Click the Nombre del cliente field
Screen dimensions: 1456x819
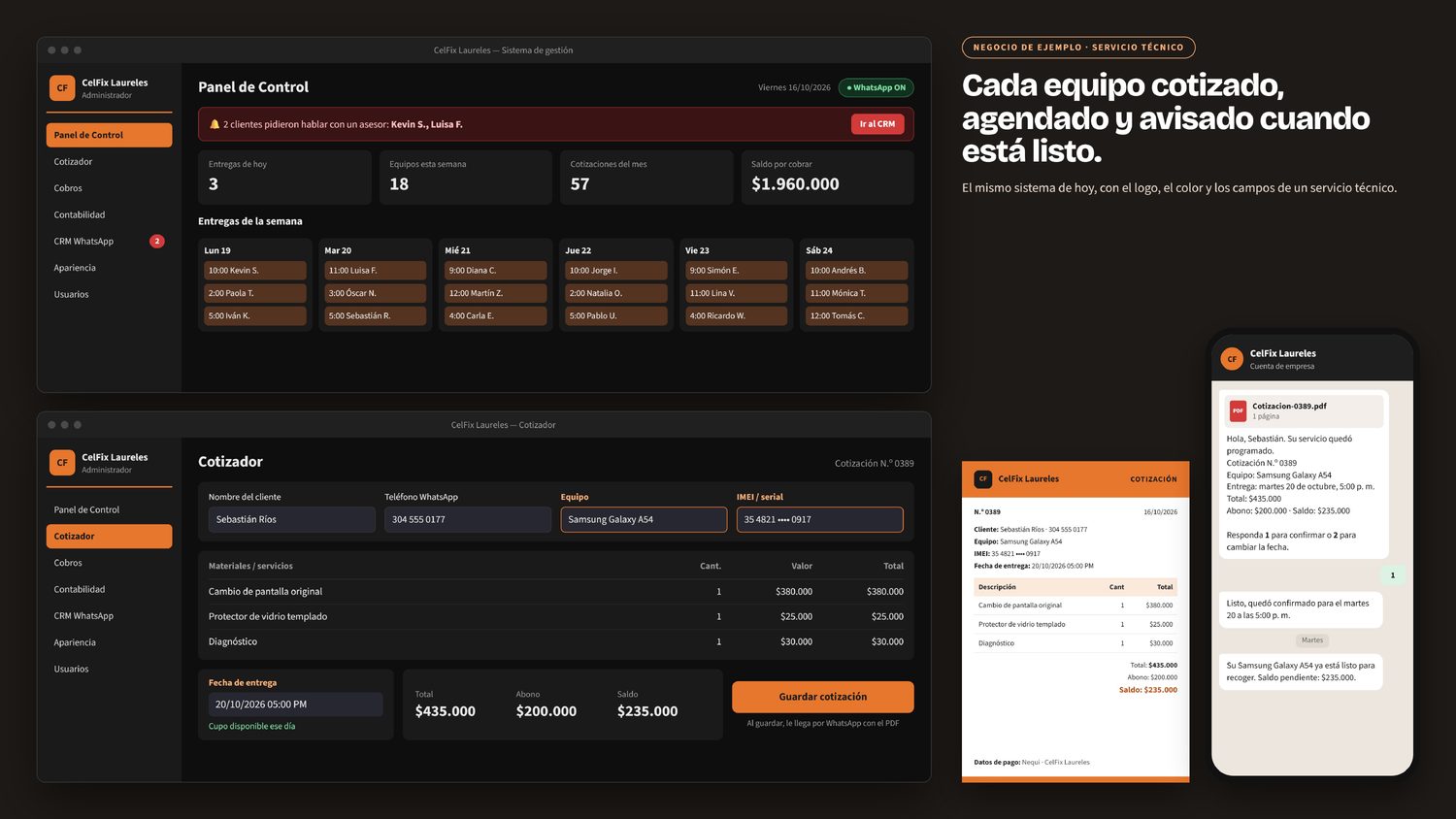[292, 520]
